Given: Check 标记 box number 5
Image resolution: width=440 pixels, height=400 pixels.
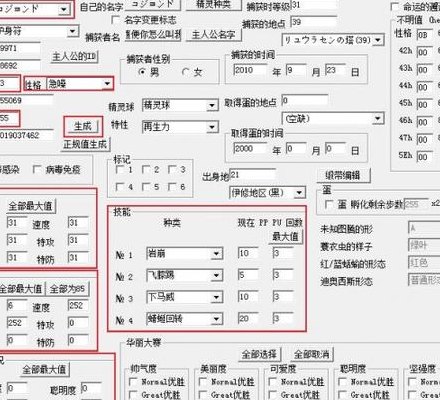Looking at the screenshot, I should [145, 187].
